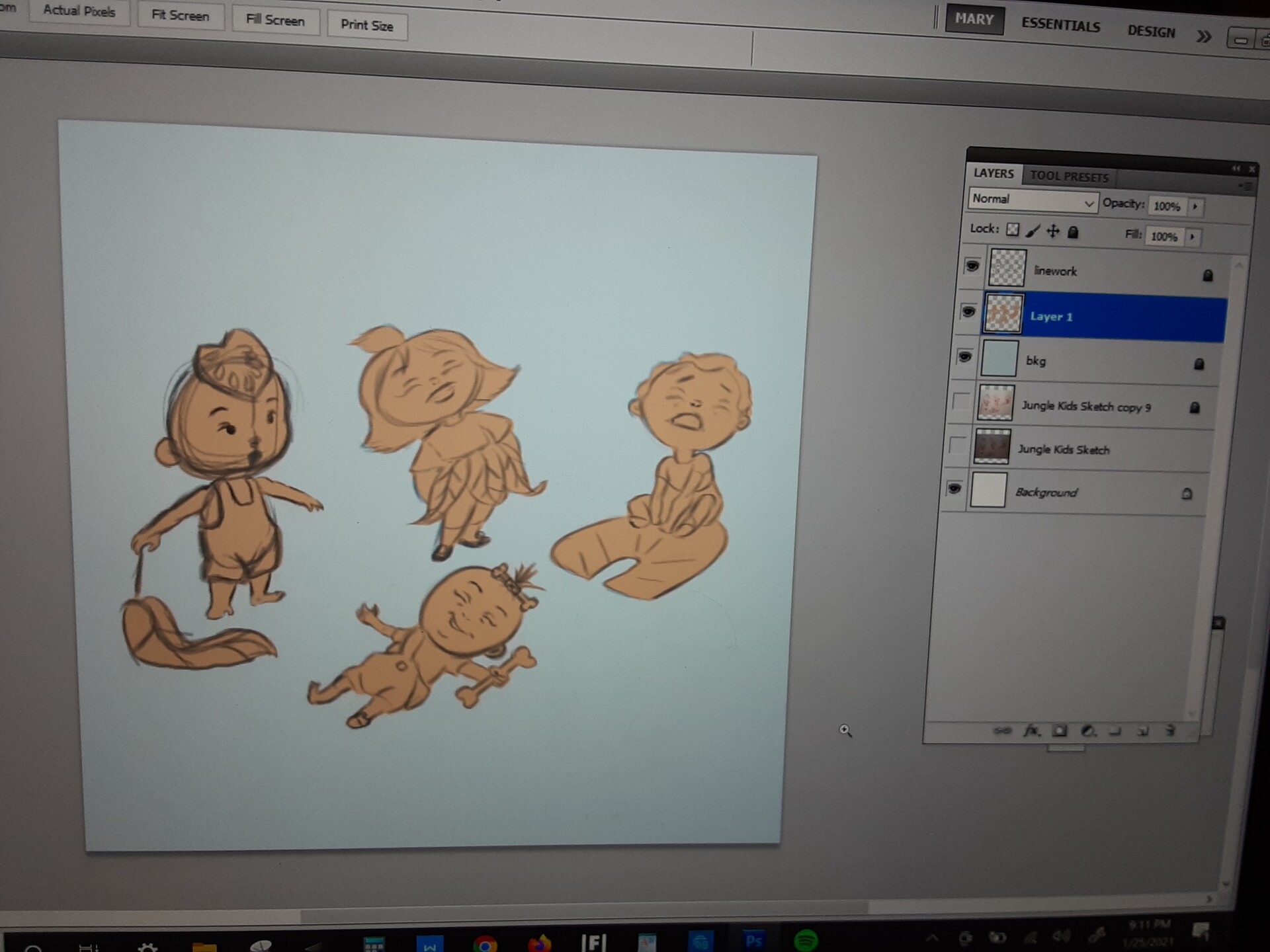Hide the linework layer
Screen dimensions: 1270x952
(x=972, y=266)
